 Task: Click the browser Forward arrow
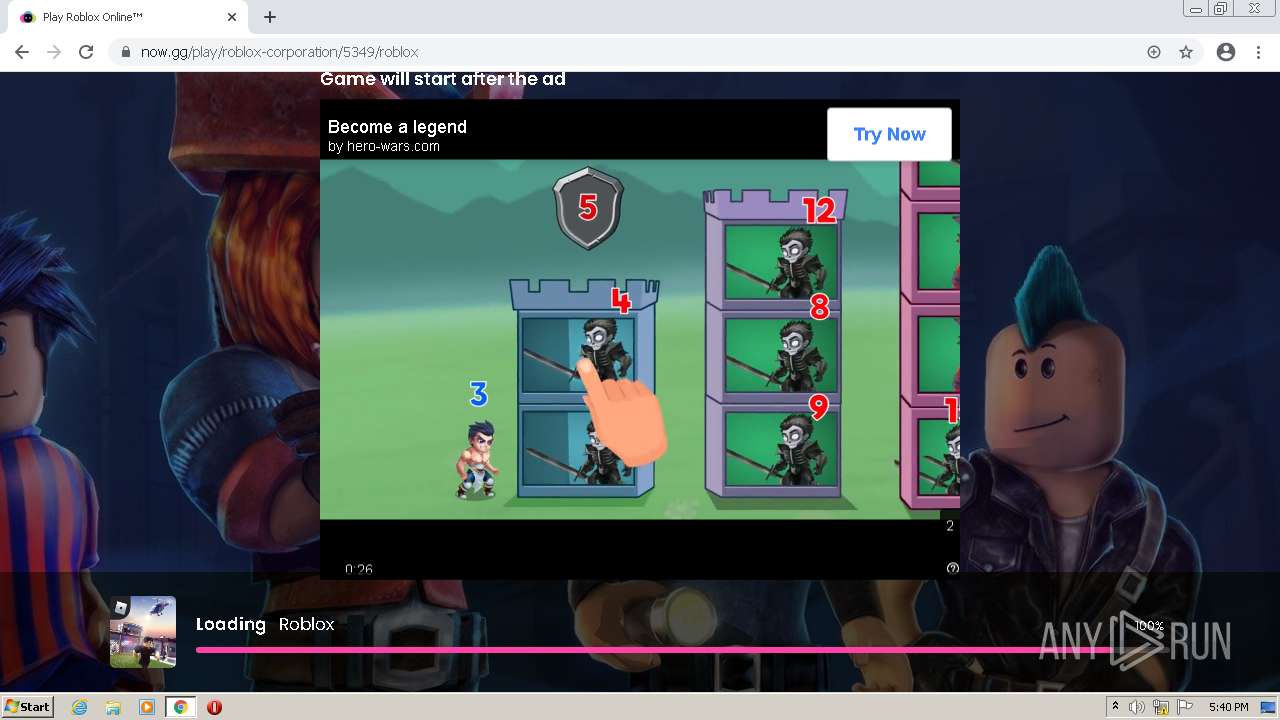(x=54, y=52)
